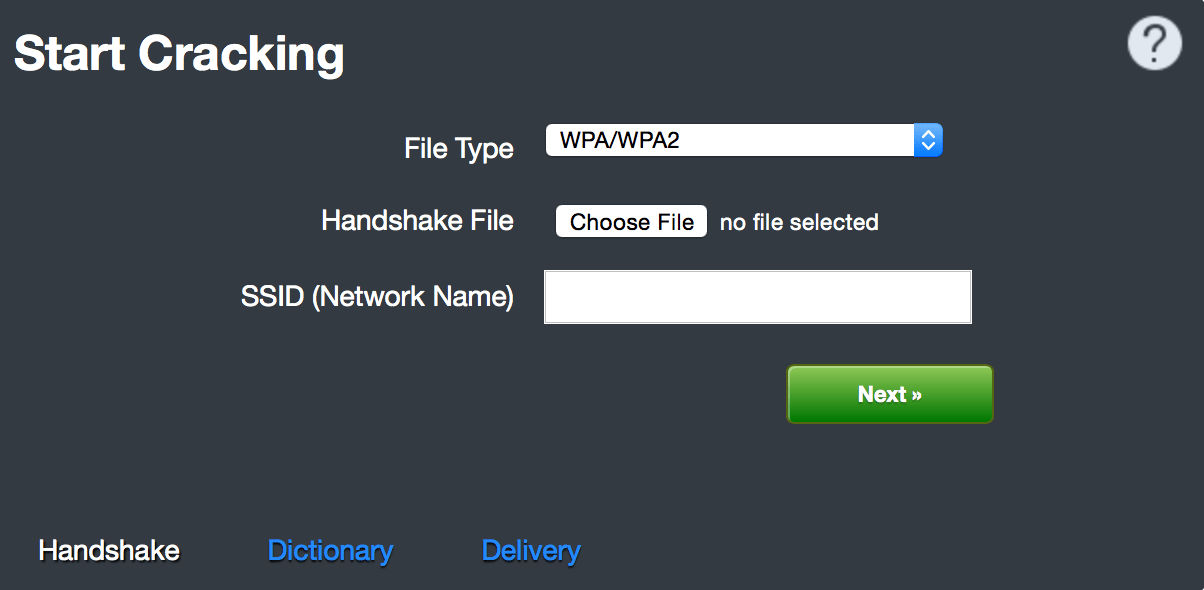Select the Handshake breadcrumb at the bottom

coord(108,550)
